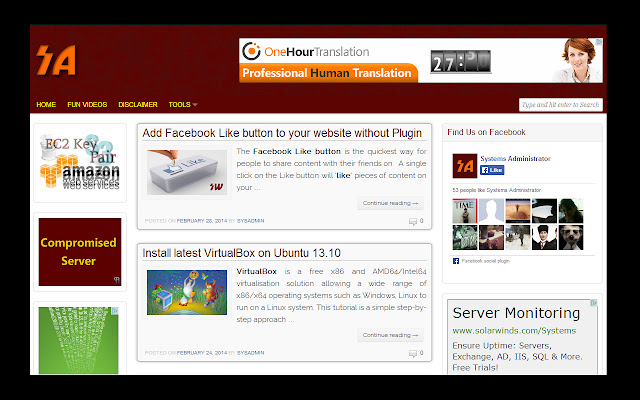Open the EC2 Key Pair amazon thumbnail

coord(80,162)
